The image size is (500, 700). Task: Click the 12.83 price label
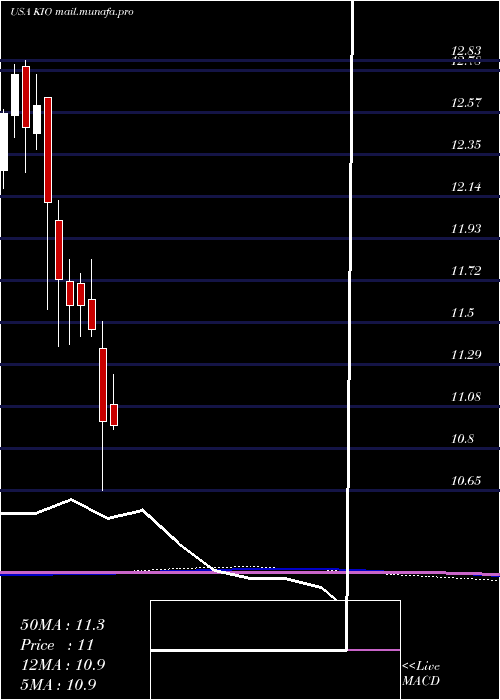(x=466, y=51)
